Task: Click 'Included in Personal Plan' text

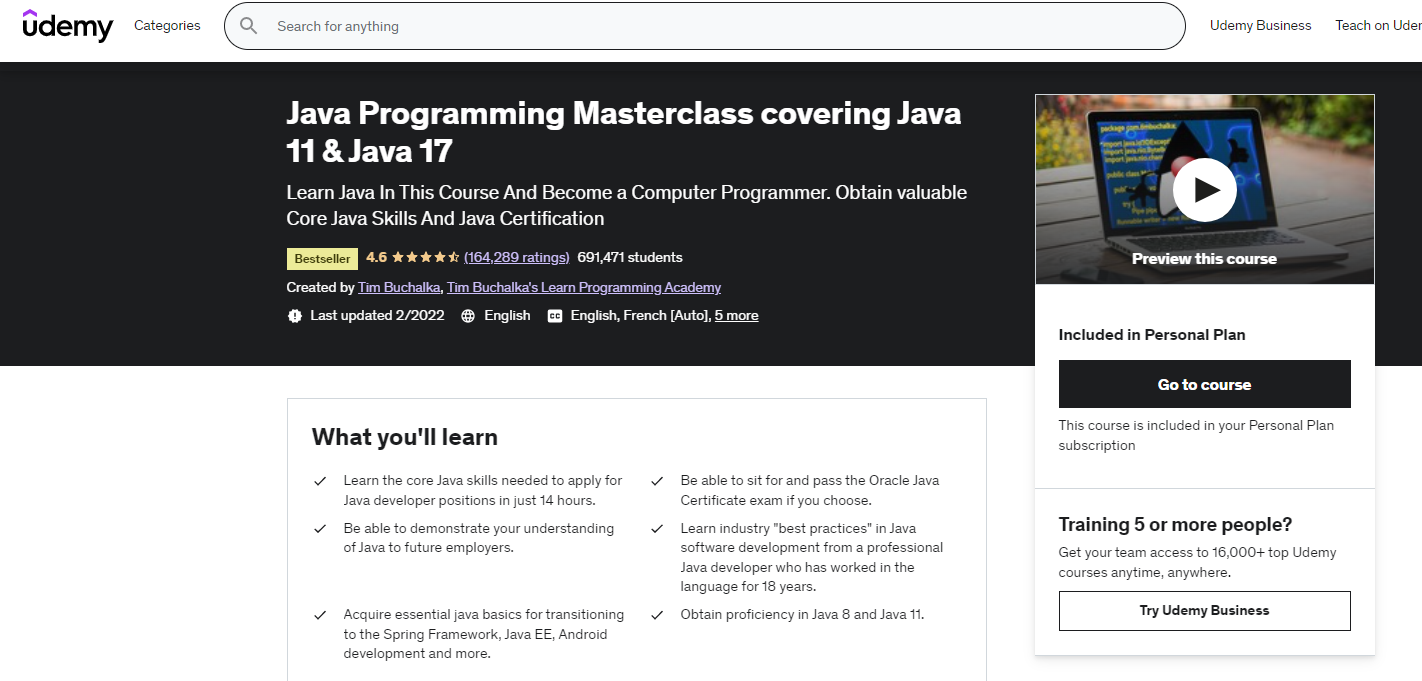Action: click(x=1152, y=335)
